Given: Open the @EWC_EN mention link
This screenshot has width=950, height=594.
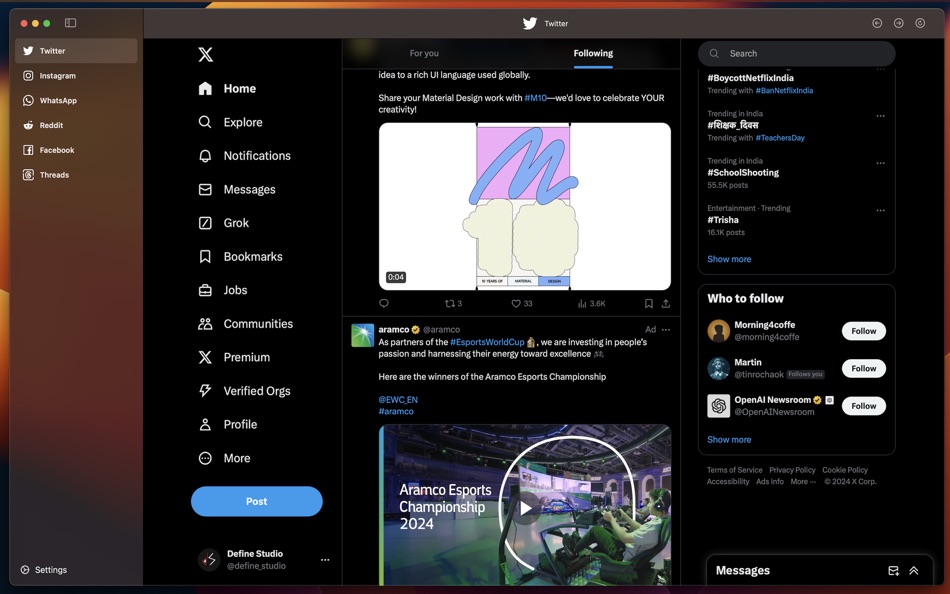Looking at the screenshot, I should click(398, 400).
